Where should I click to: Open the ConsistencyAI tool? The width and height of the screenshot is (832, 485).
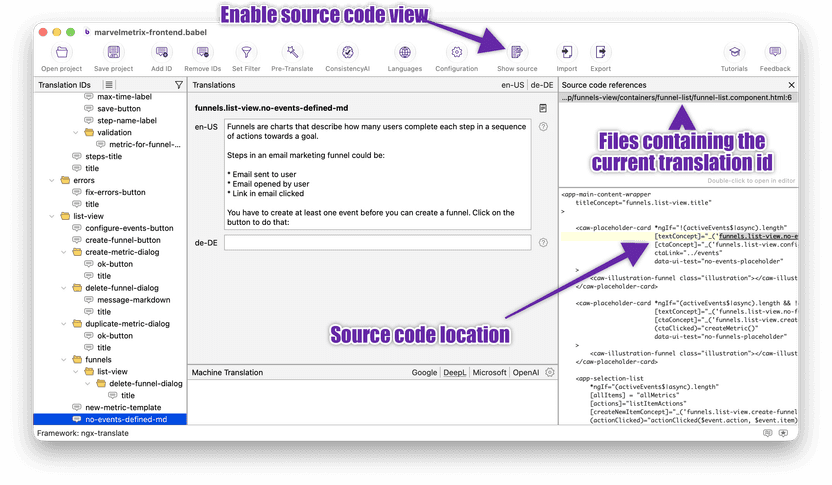click(x=348, y=53)
